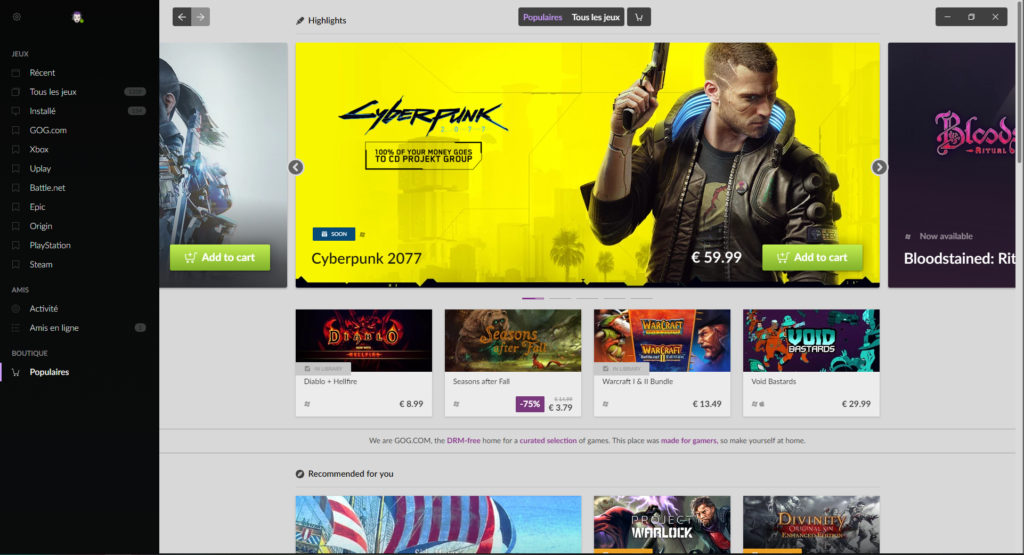
Task: Switch to the Tous les jeux tab at top
Action: tap(596, 17)
